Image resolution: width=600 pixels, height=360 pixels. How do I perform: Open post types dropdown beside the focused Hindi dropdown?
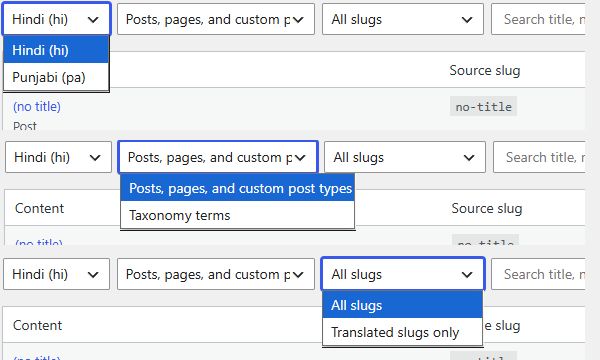coord(216,19)
